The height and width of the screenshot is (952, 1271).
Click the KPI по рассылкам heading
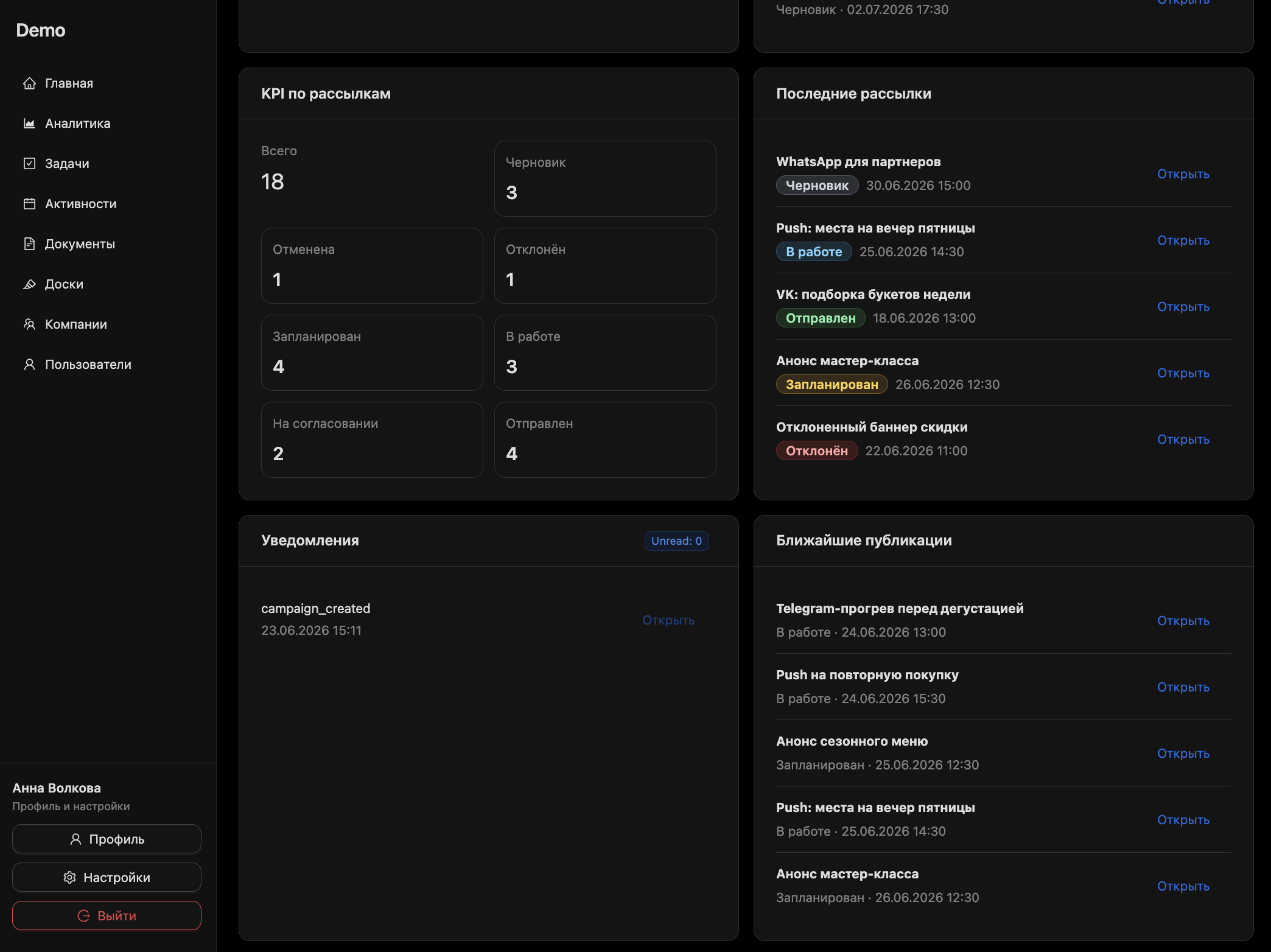pos(326,94)
